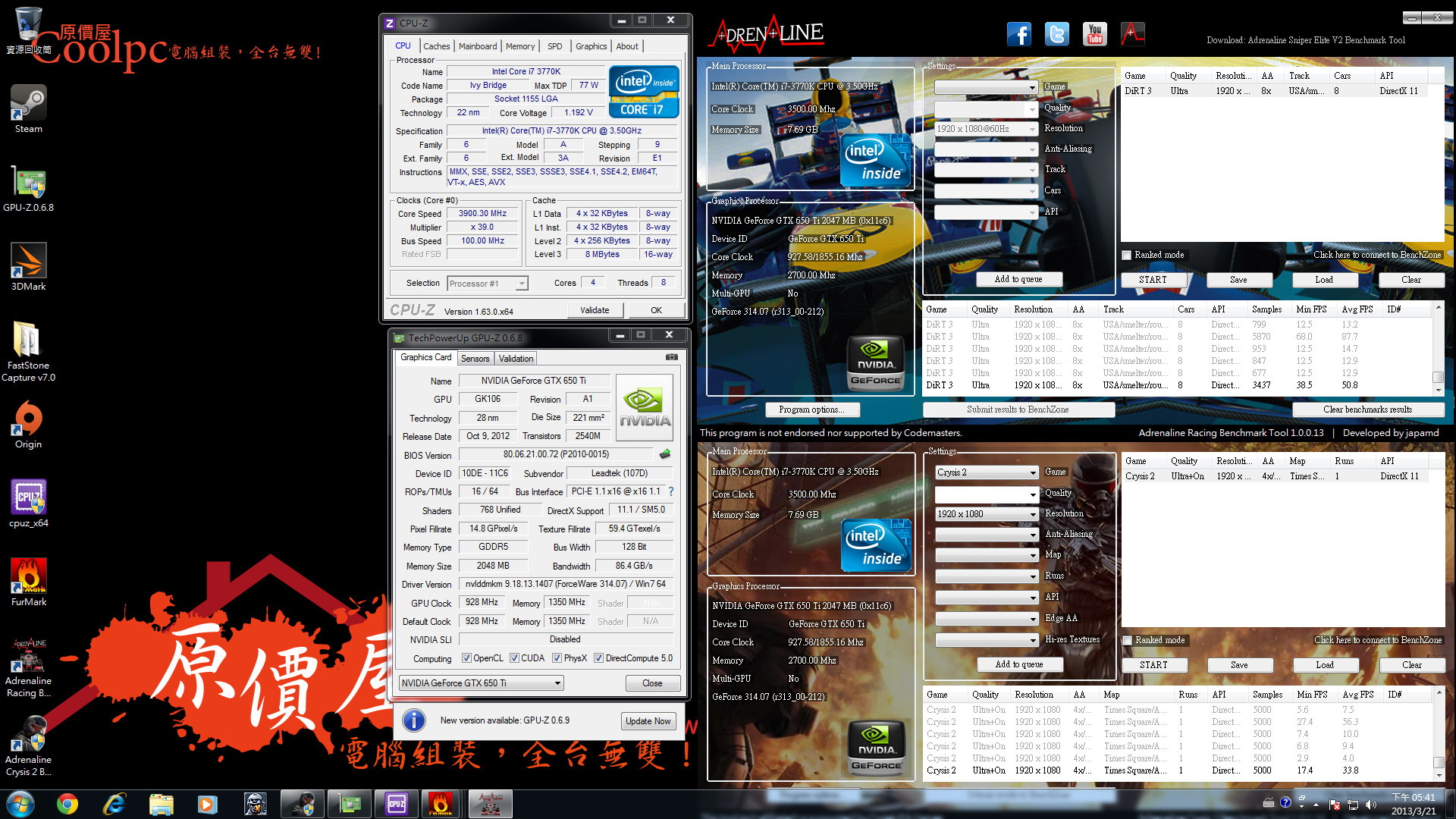
Task: Click bus interface question mark icon
Action: tap(671, 491)
